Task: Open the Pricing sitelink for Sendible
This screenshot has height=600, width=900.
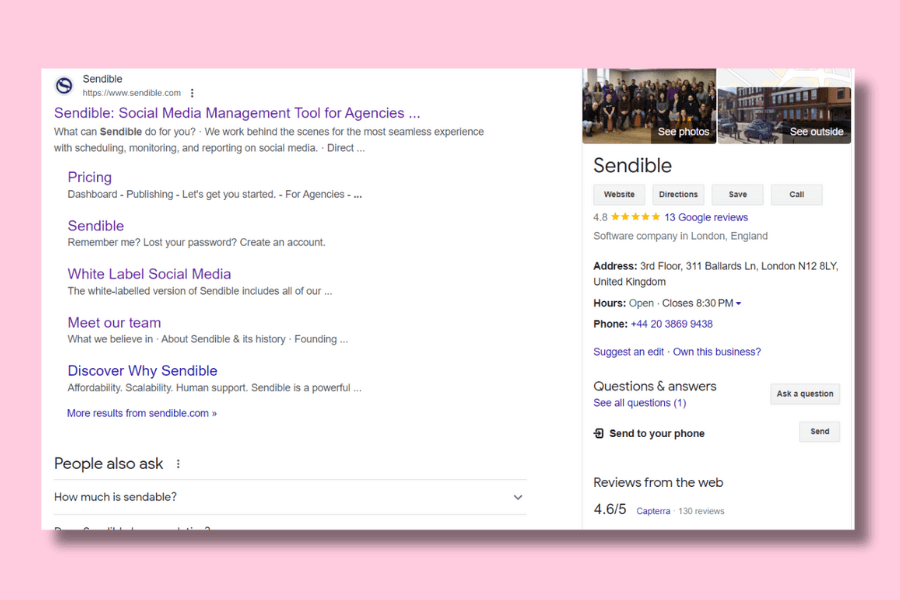Action: tap(89, 177)
